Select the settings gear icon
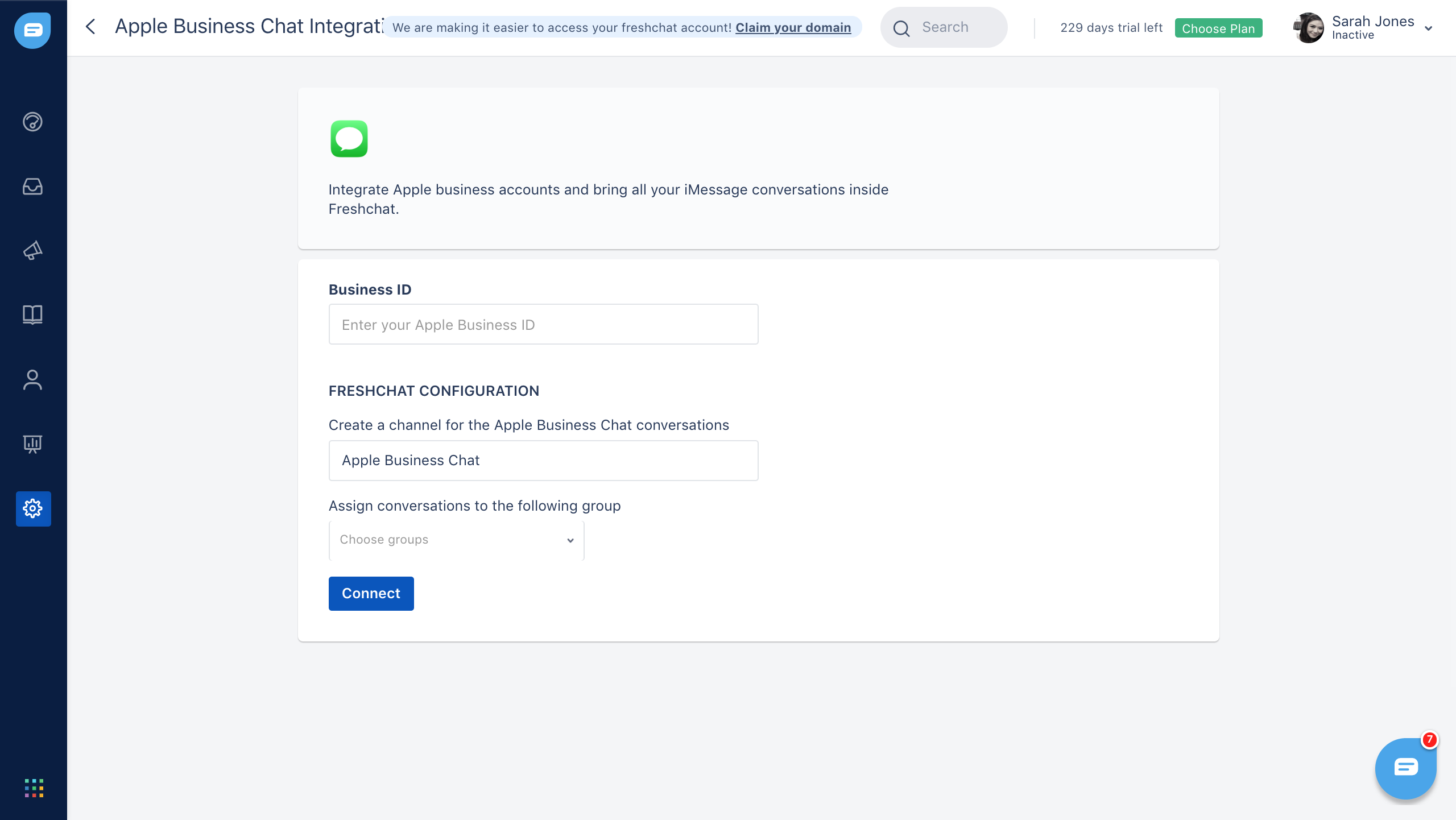The image size is (1456, 820). (33, 508)
